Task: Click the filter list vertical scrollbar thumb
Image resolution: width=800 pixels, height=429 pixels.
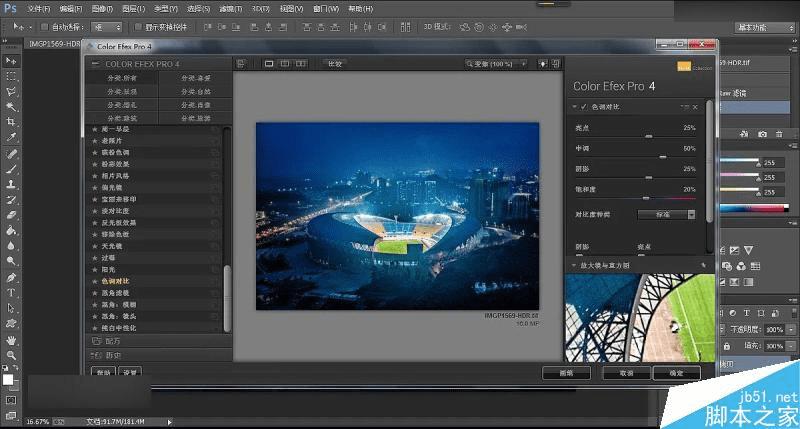Action: tap(227, 298)
